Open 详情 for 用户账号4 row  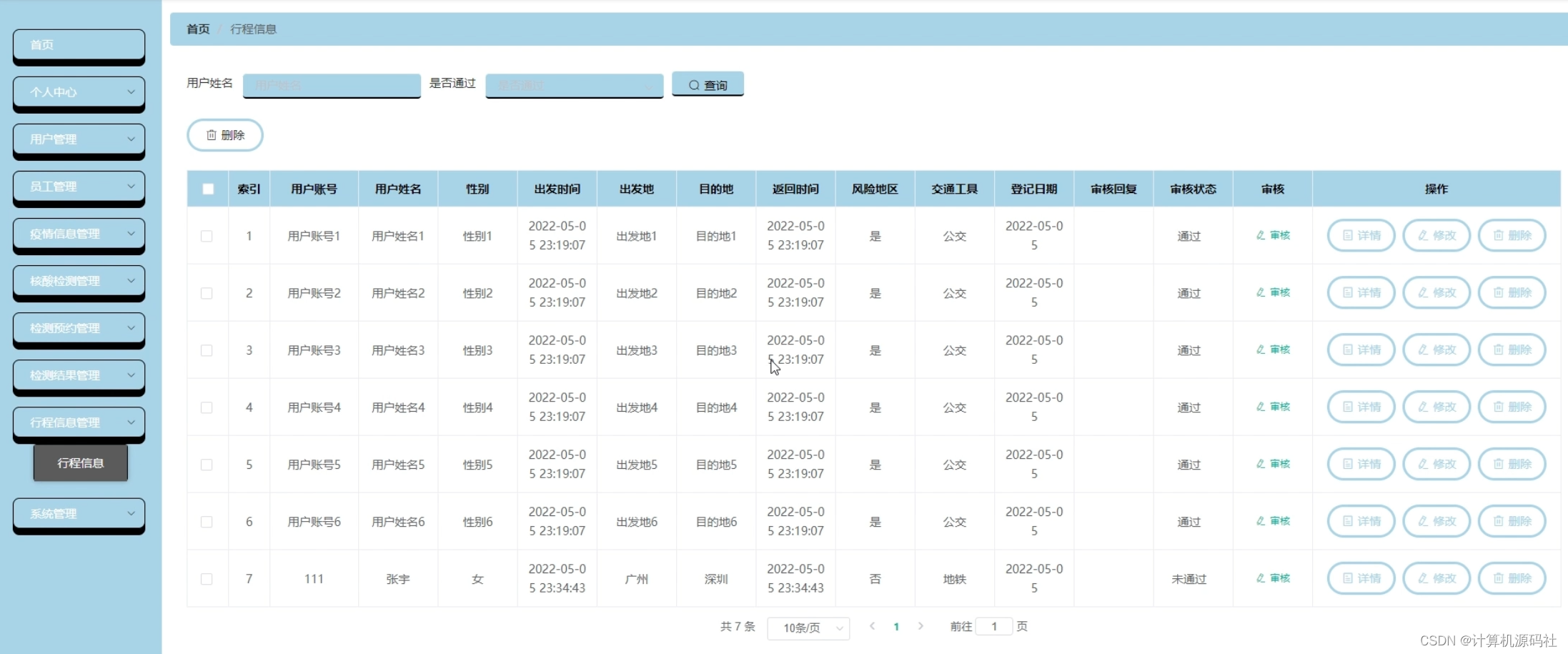1361,407
